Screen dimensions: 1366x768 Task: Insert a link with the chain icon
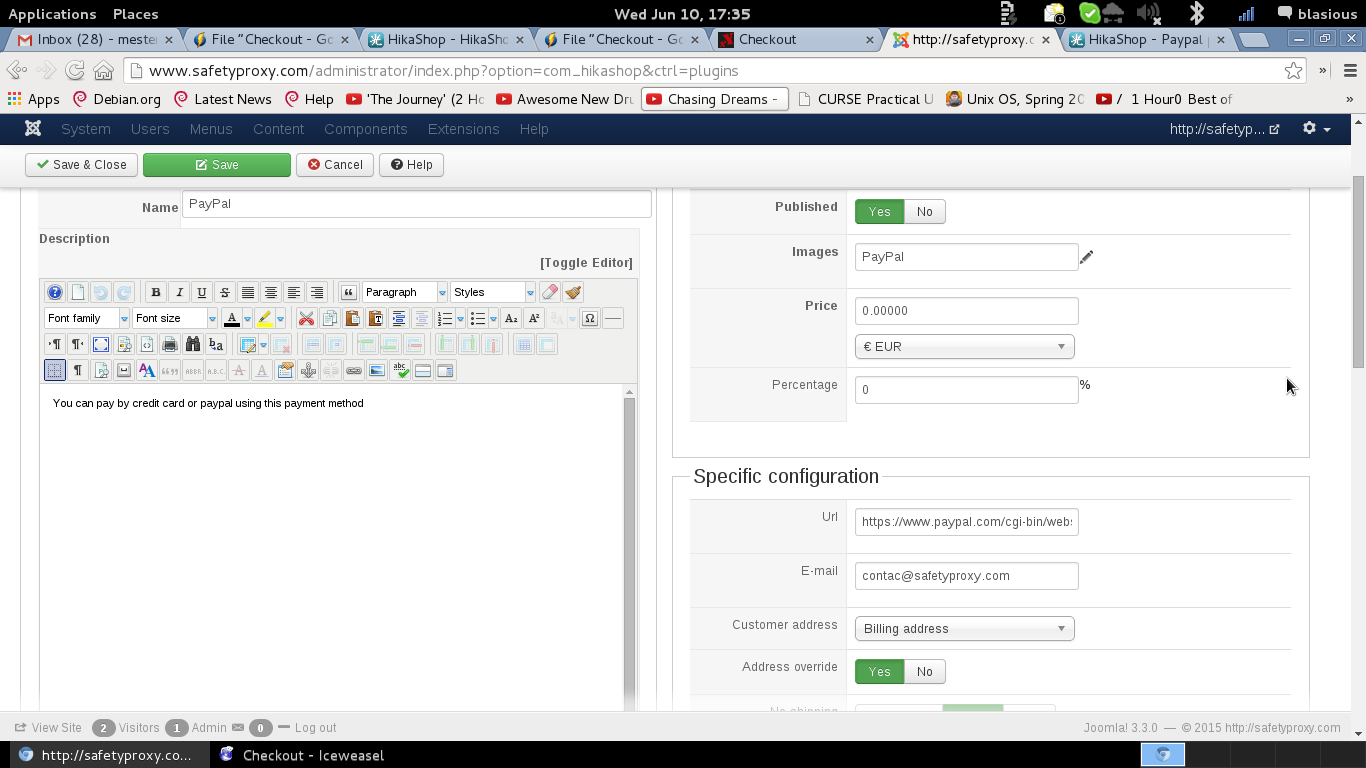click(x=354, y=370)
